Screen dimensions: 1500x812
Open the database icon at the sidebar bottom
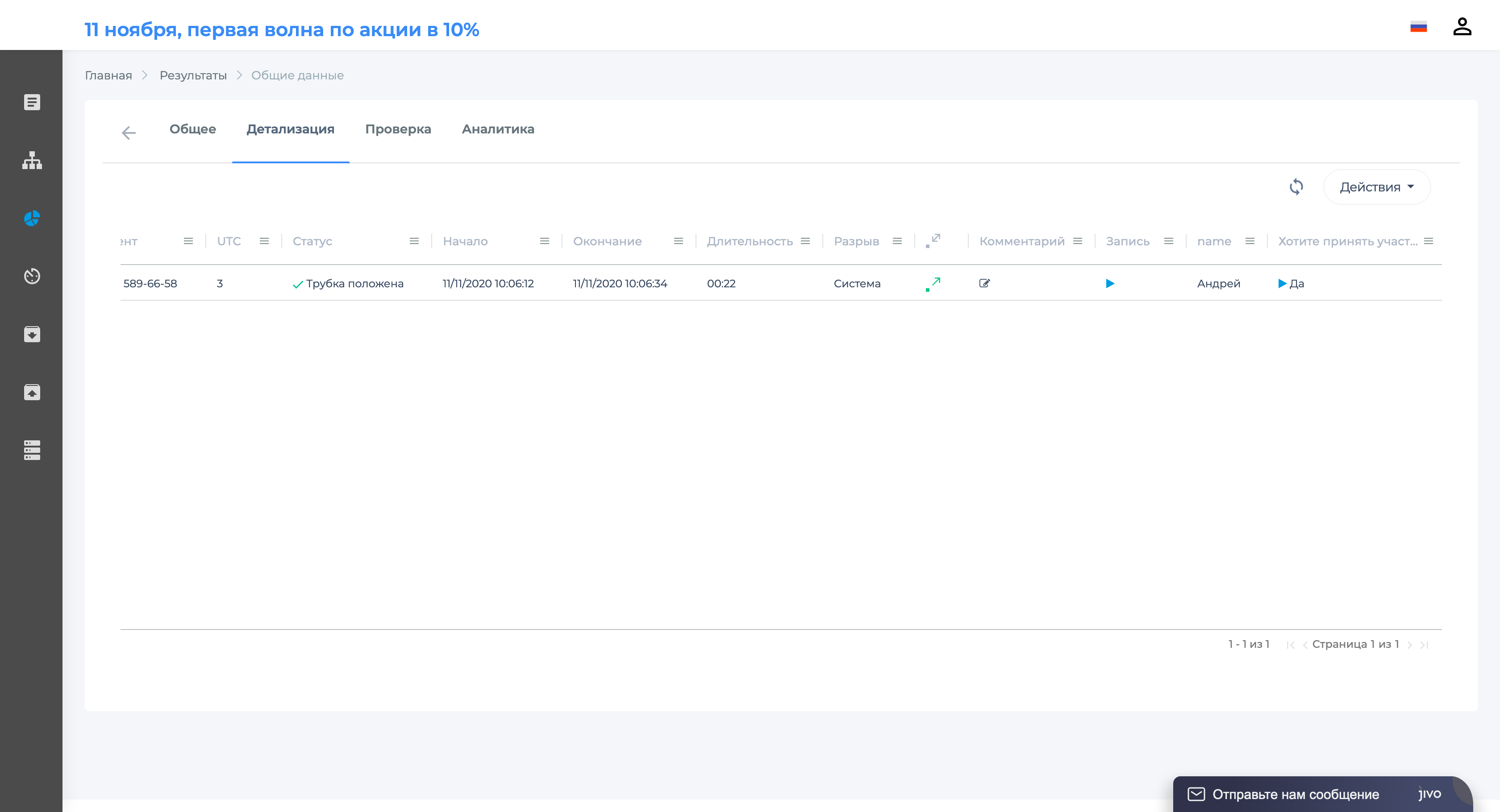[x=32, y=449]
